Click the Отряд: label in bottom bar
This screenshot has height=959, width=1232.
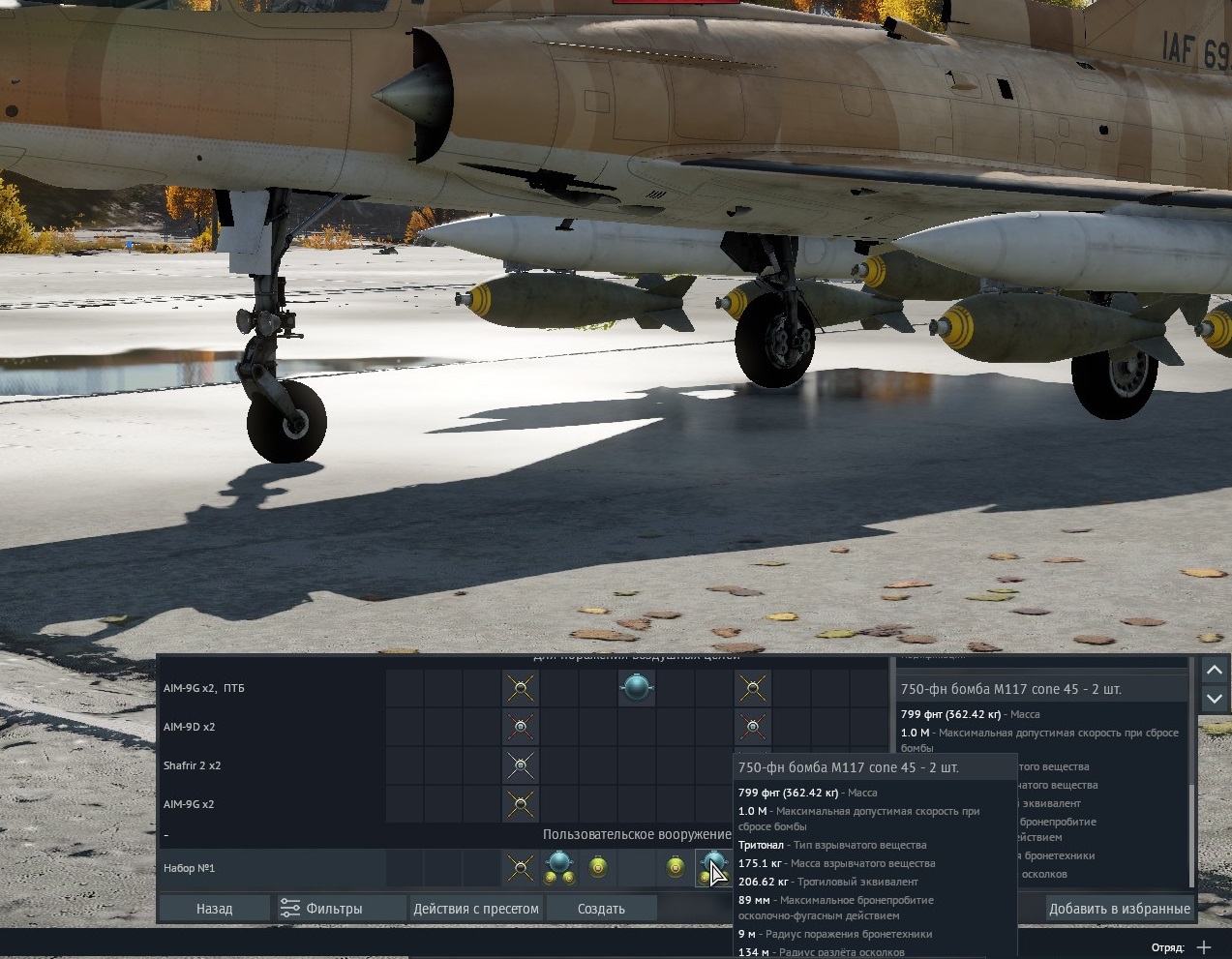click(1168, 947)
